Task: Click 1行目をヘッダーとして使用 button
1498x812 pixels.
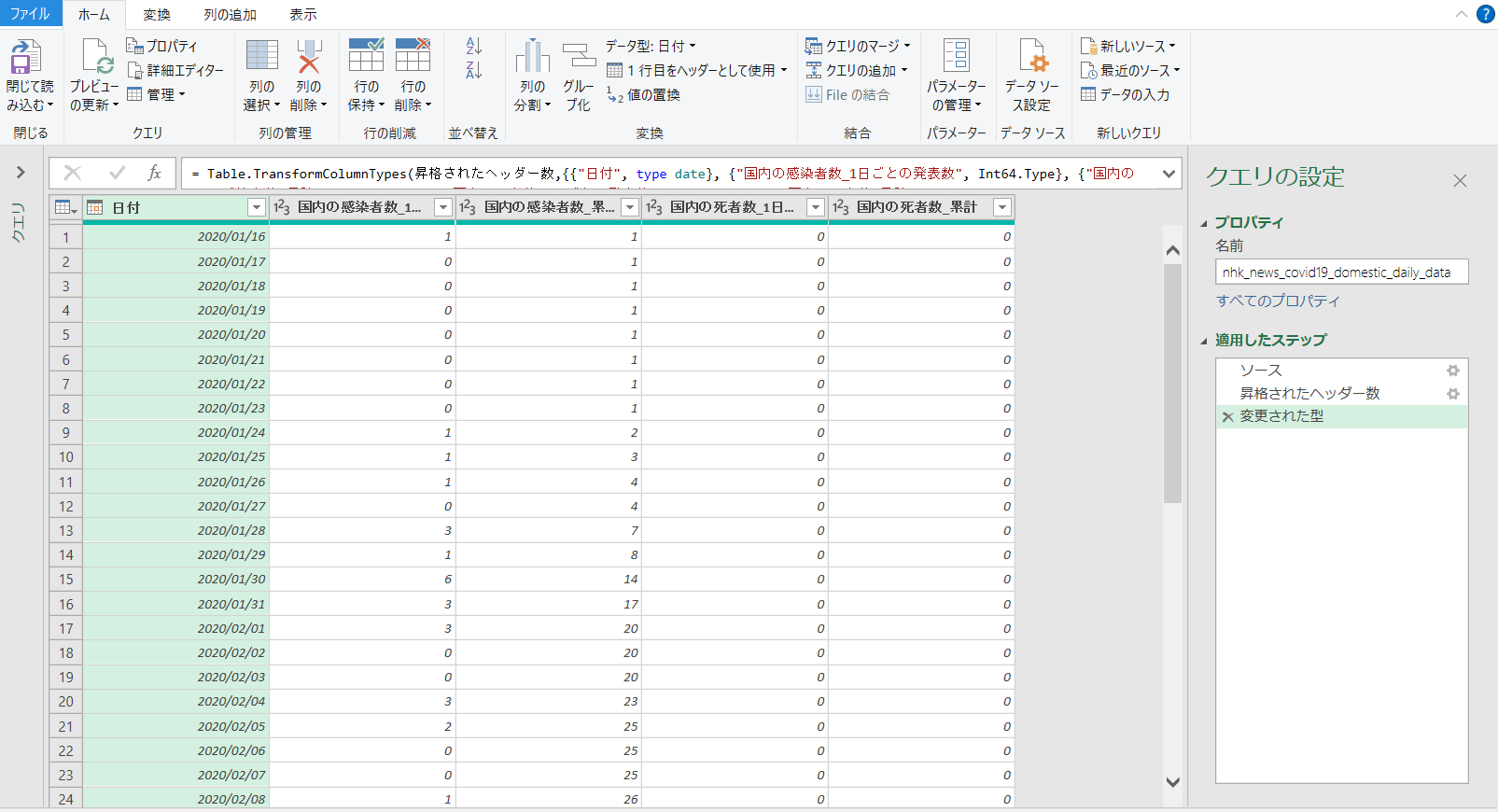Action: (696, 70)
